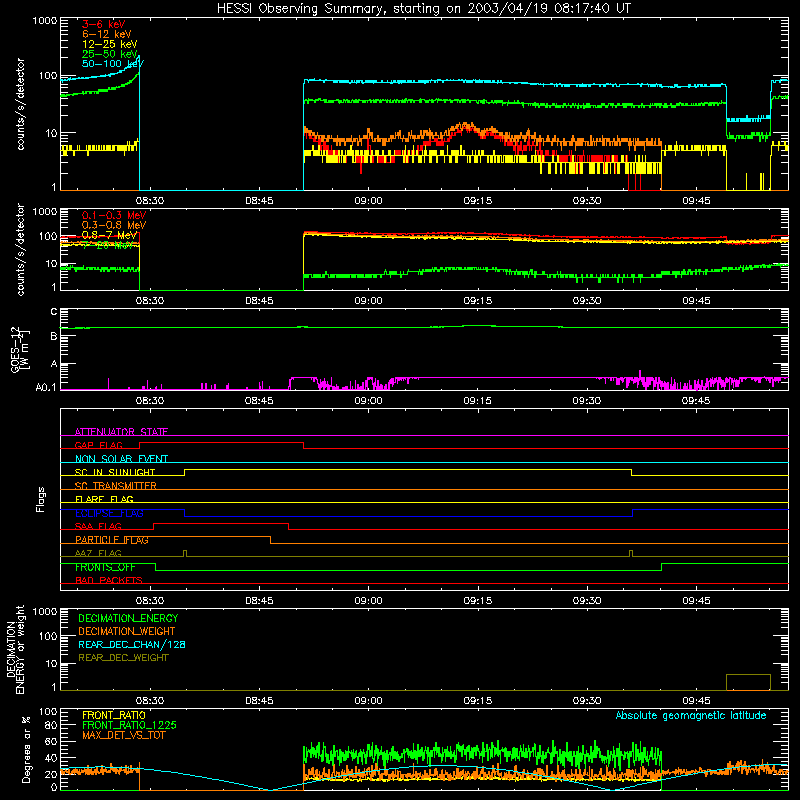800x800 pixels.
Task: Click the yellow 12-25 keV legend entry
Action: click(110, 44)
